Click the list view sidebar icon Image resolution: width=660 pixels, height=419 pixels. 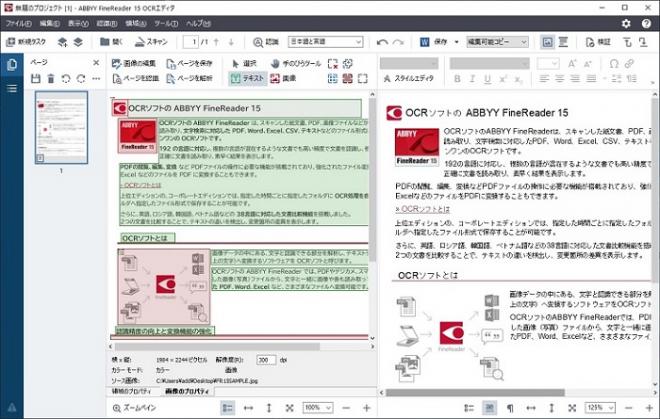click(x=12, y=88)
